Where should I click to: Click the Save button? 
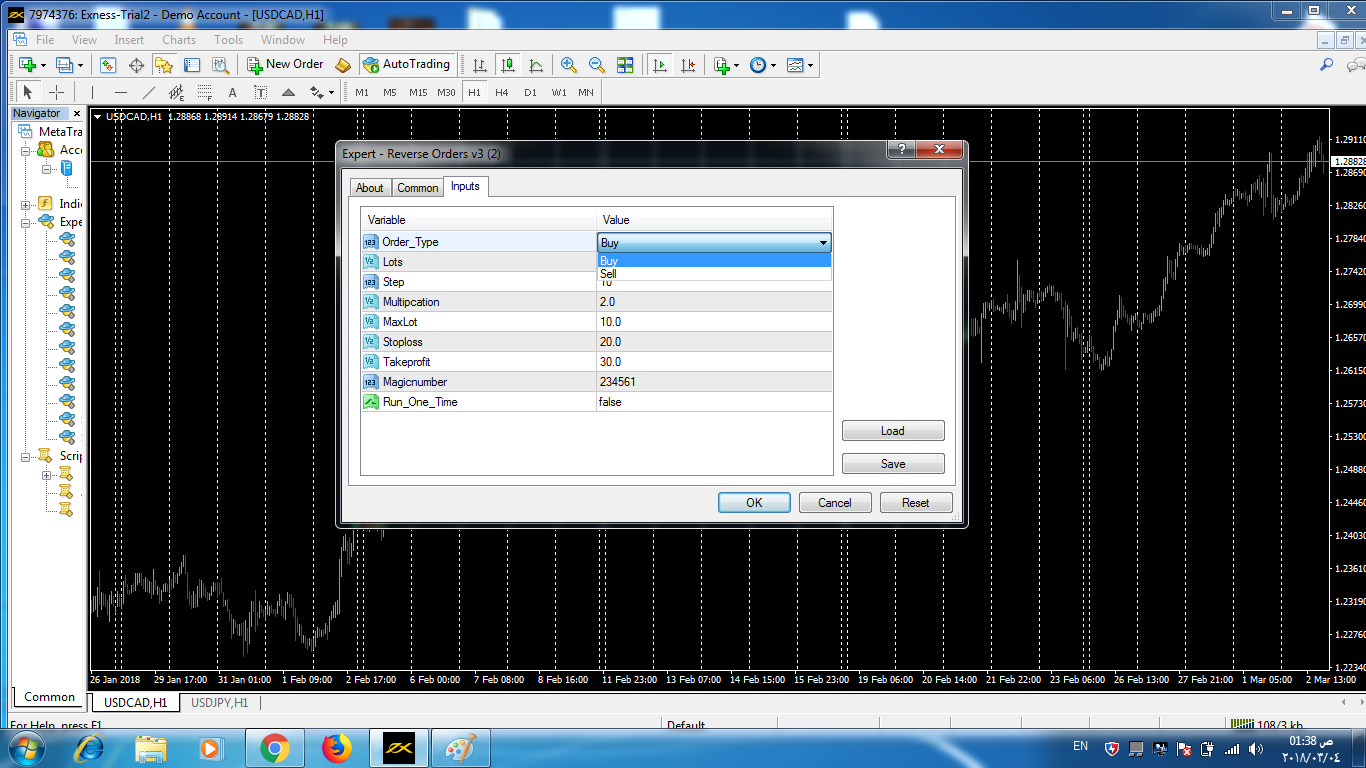(893, 464)
